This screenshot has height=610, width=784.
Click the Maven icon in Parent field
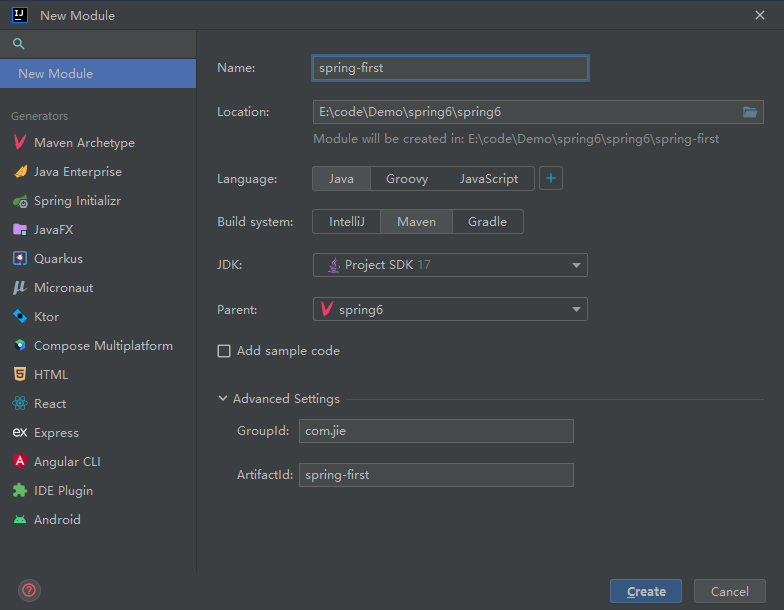[x=326, y=309]
